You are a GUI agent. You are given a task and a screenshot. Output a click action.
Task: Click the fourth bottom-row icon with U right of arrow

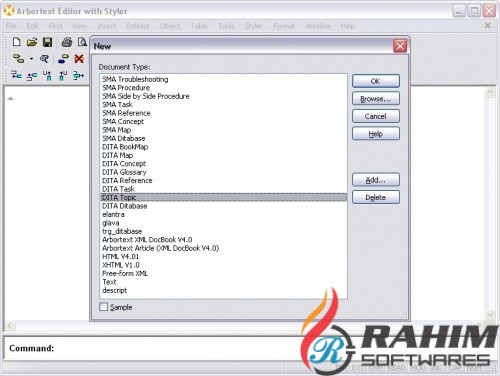(63, 76)
